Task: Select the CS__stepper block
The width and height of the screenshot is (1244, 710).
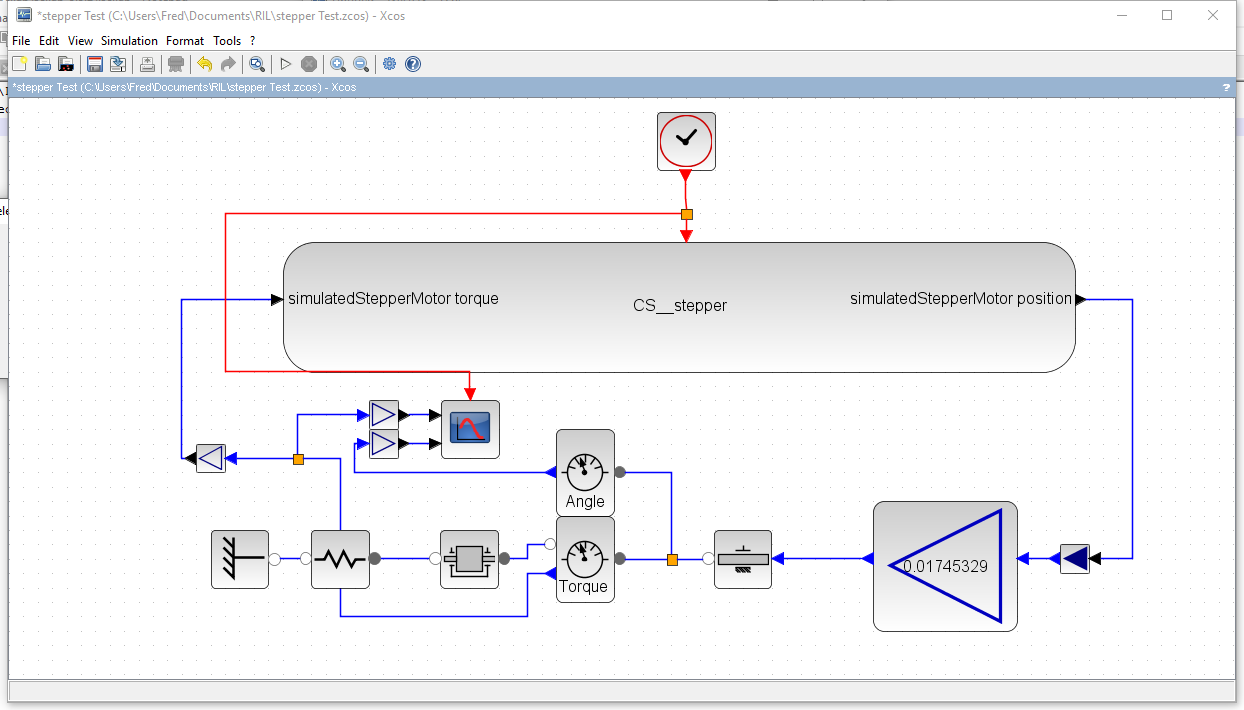Action: click(x=679, y=307)
